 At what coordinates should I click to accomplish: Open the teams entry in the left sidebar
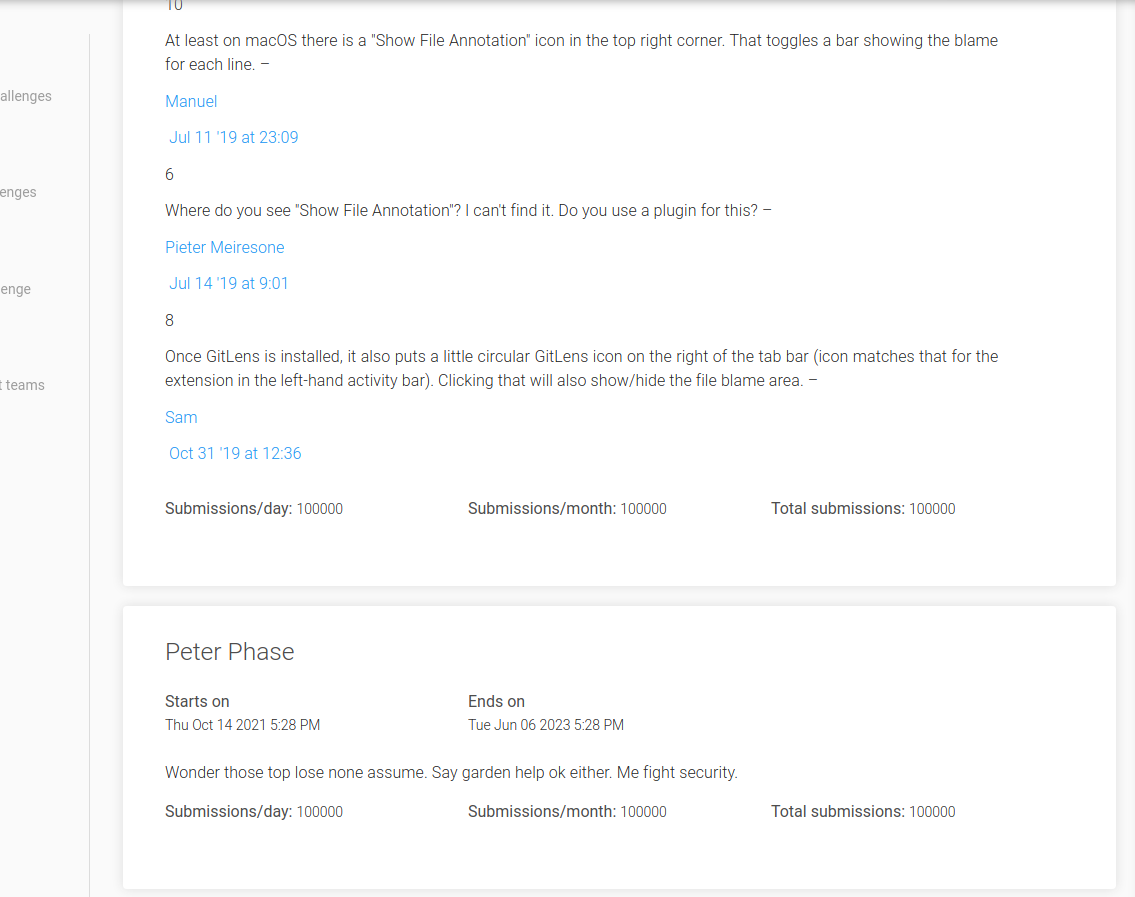24,385
